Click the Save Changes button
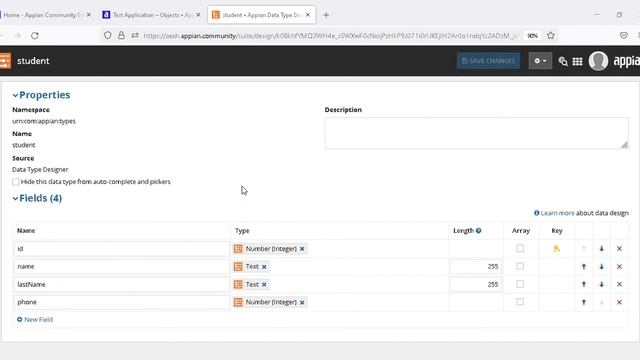This screenshot has width=640, height=360. 488,61
